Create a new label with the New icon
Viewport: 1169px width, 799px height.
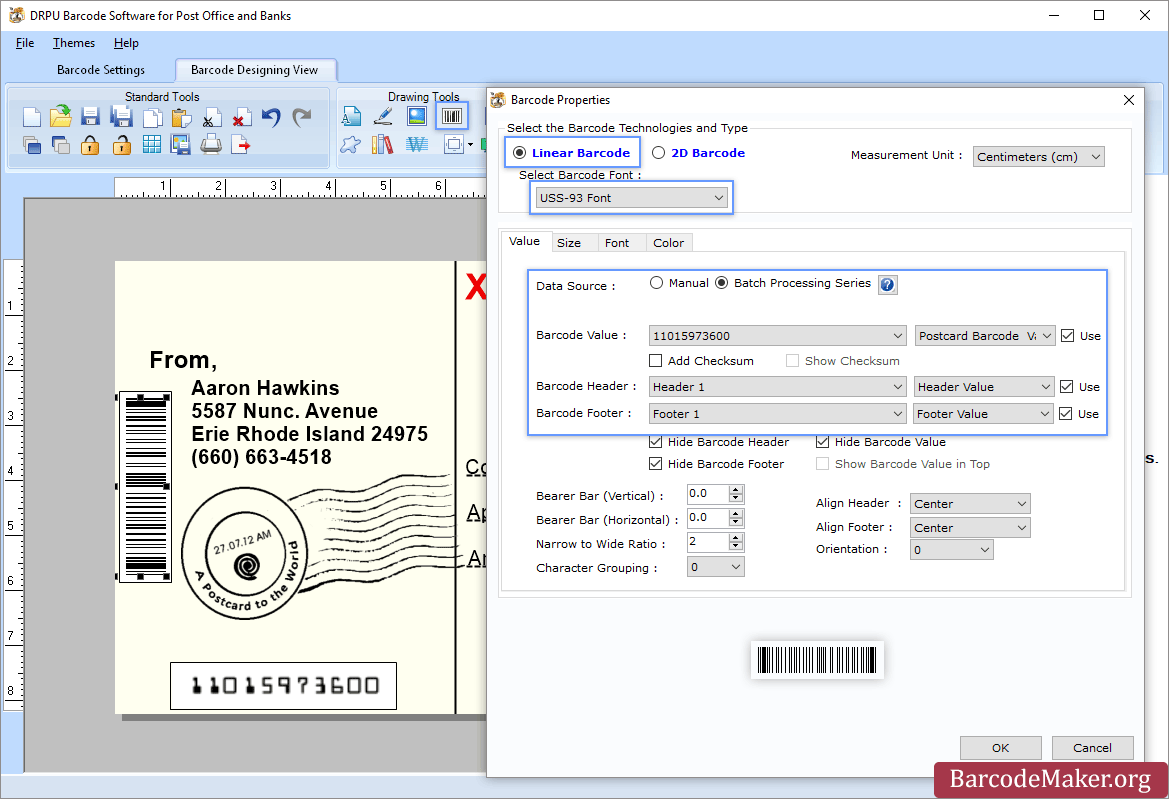point(31,117)
